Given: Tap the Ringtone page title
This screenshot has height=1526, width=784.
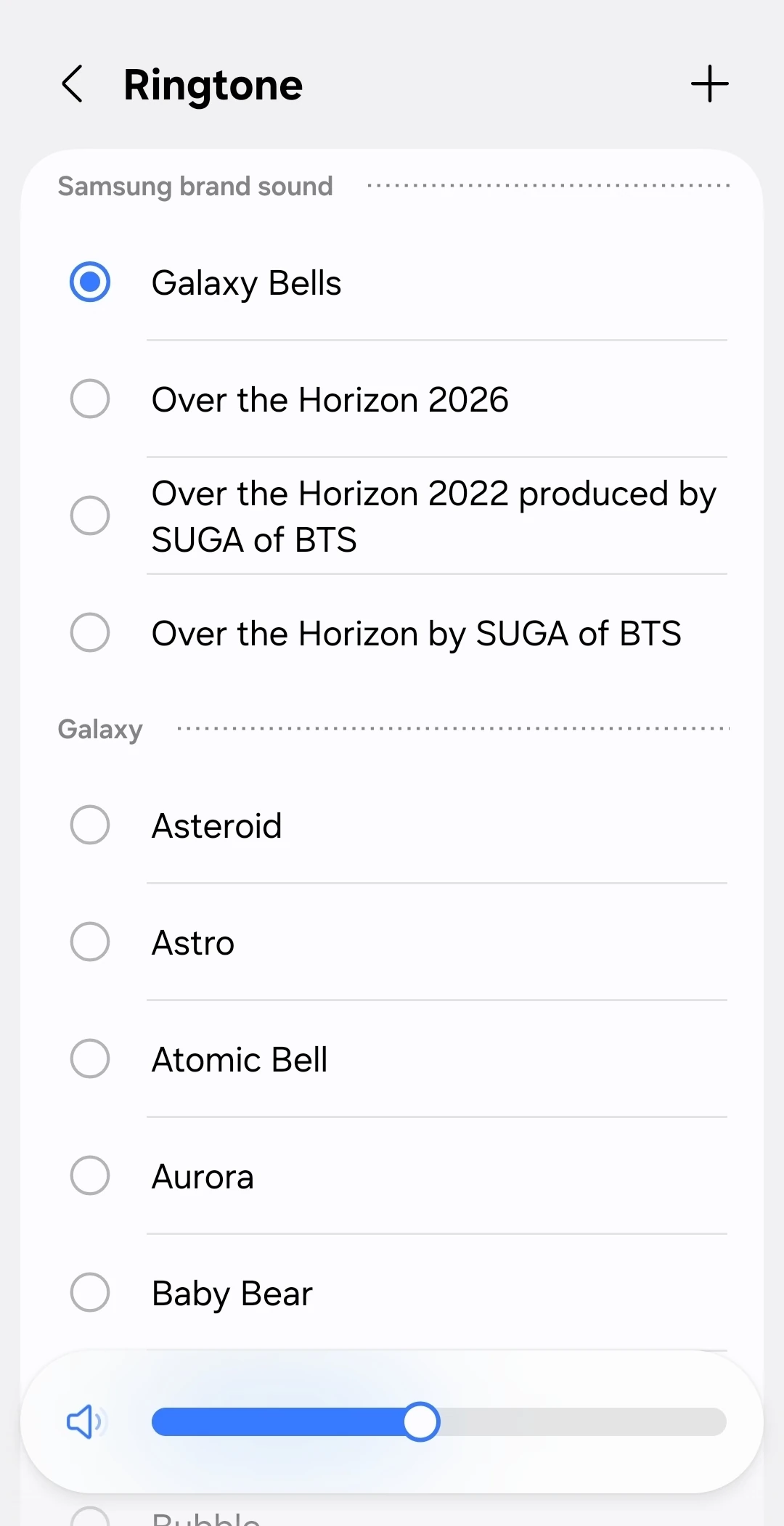Looking at the screenshot, I should tap(213, 85).
